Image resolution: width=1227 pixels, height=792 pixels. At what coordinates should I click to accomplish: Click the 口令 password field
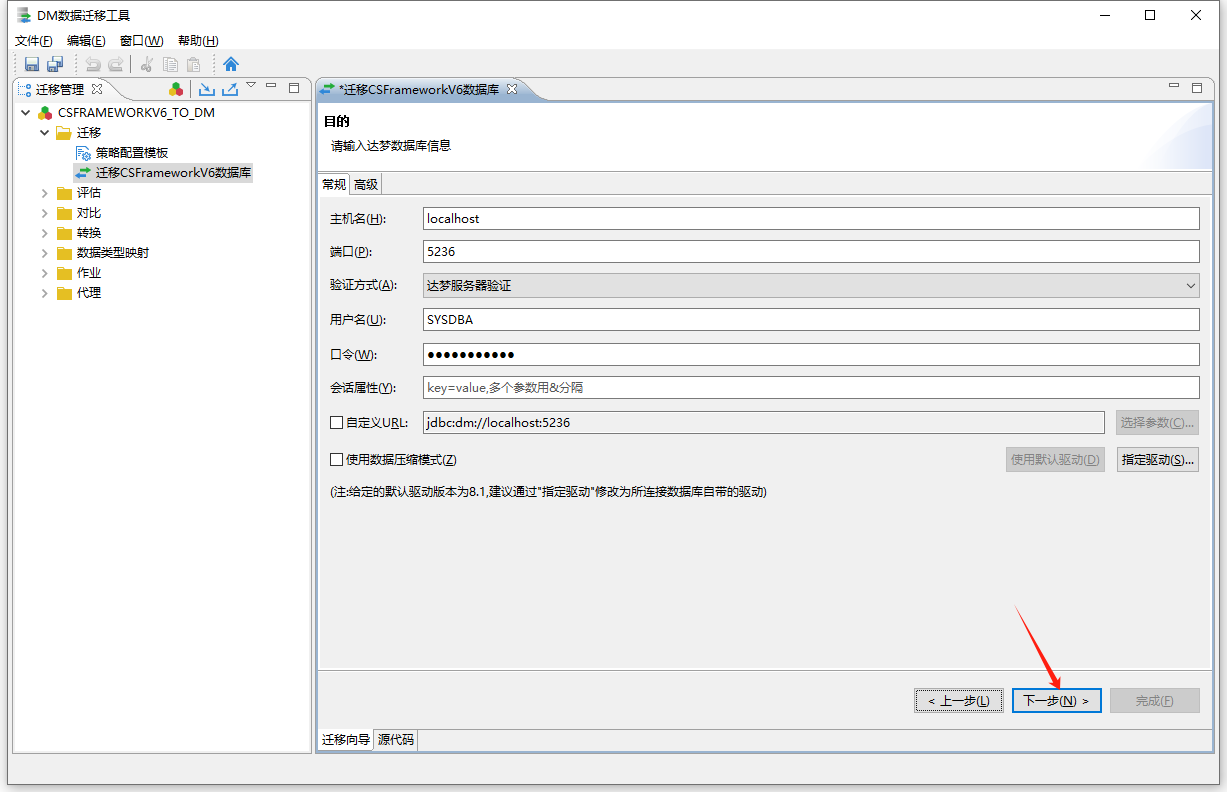click(811, 355)
